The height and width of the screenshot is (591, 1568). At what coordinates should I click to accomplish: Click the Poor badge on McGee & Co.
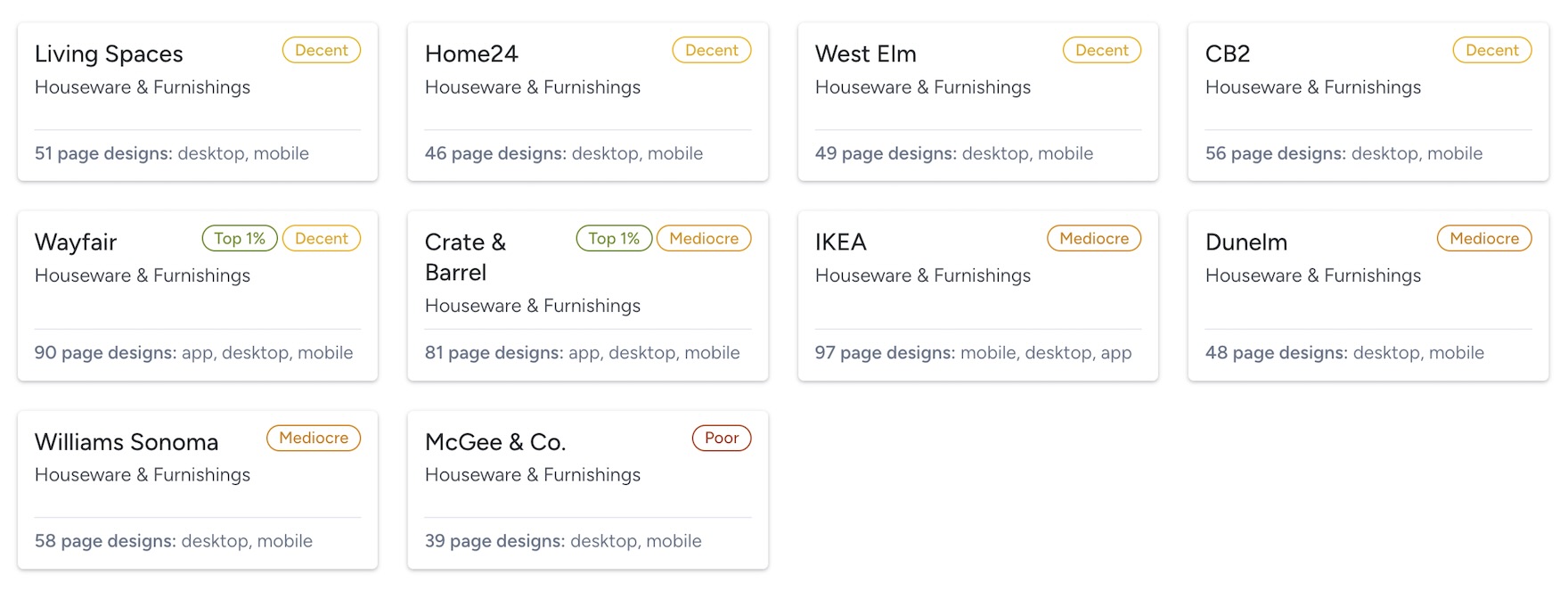pyautogui.click(x=722, y=439)
